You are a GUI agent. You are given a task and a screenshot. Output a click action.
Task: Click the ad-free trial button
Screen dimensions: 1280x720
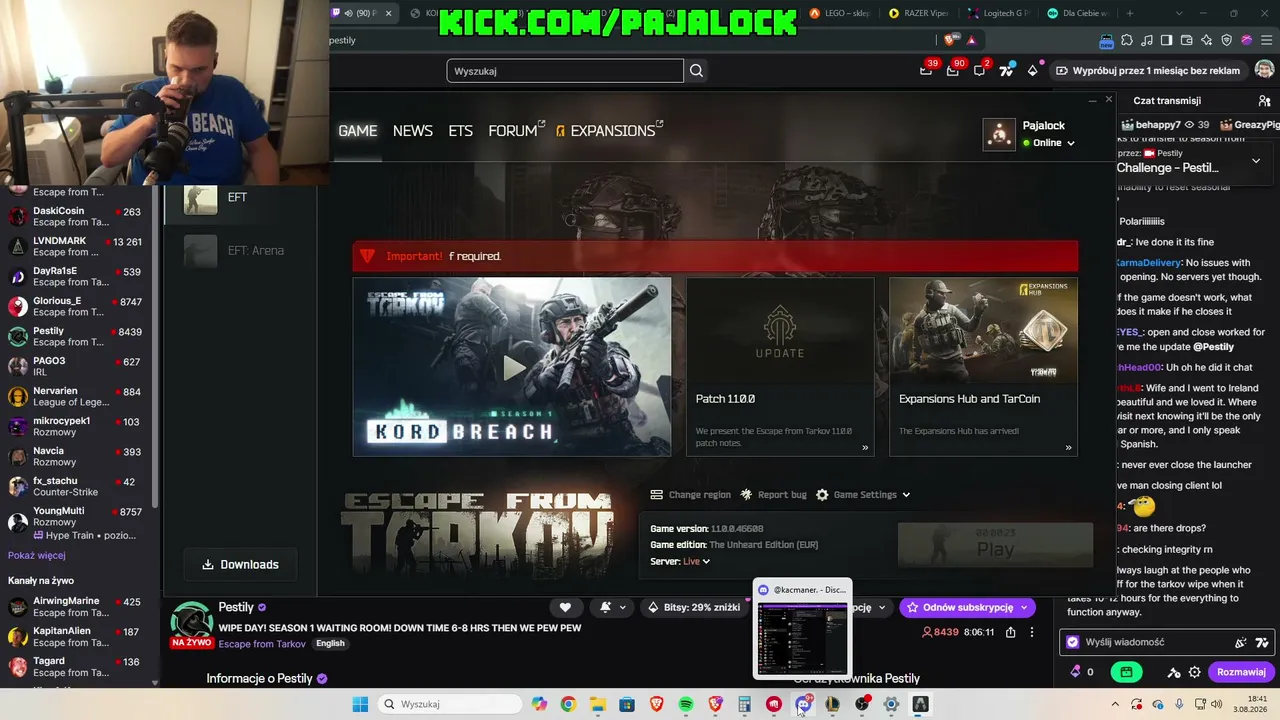tap(1147, 71)
